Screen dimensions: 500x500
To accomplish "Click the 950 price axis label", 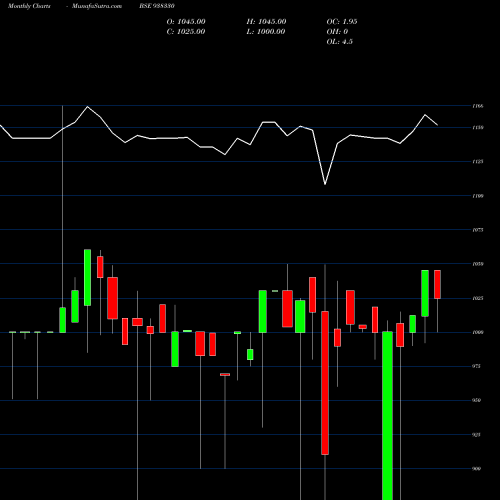I will click(477, 400).
